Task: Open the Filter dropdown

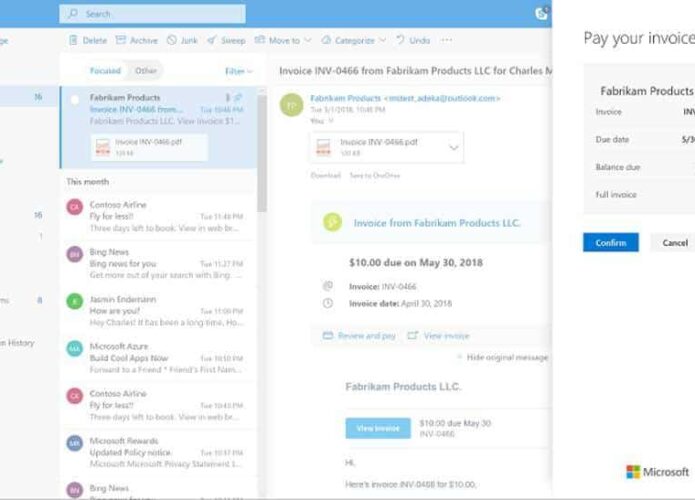Action: [x=238, y=71]
